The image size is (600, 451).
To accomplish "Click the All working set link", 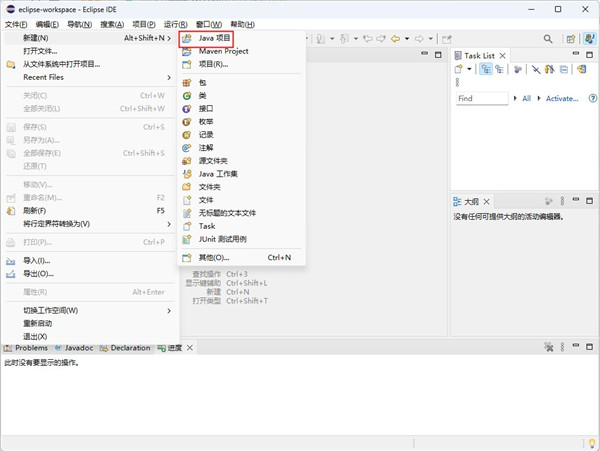I will [x=527, y=99].
